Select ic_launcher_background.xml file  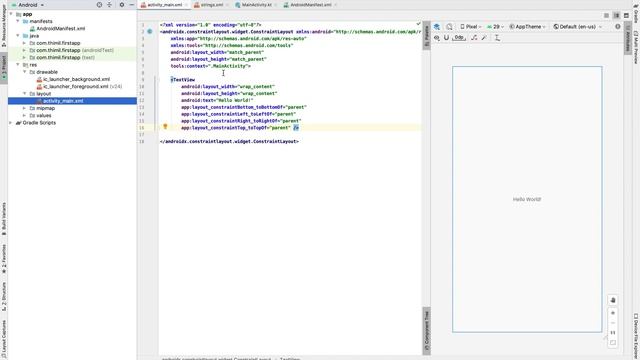click(76, 79)
